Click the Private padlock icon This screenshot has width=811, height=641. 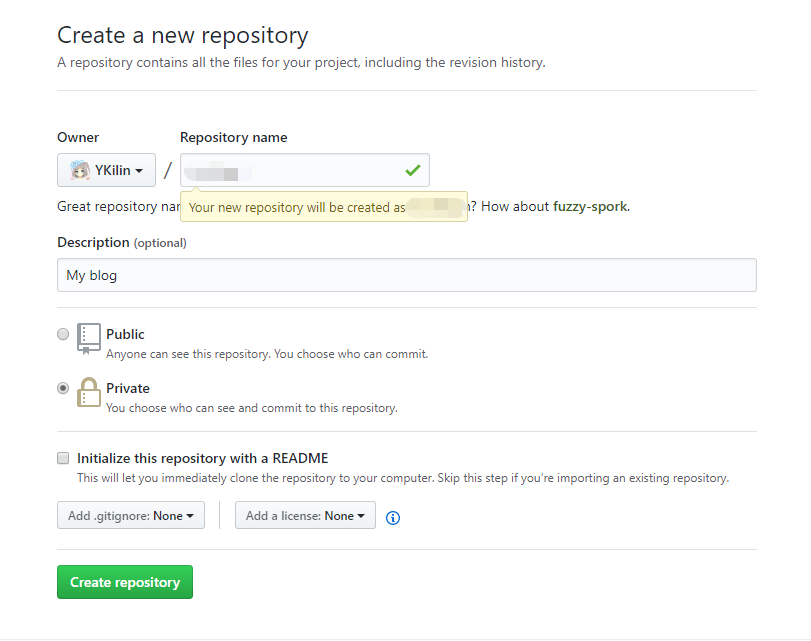point(88,392)
